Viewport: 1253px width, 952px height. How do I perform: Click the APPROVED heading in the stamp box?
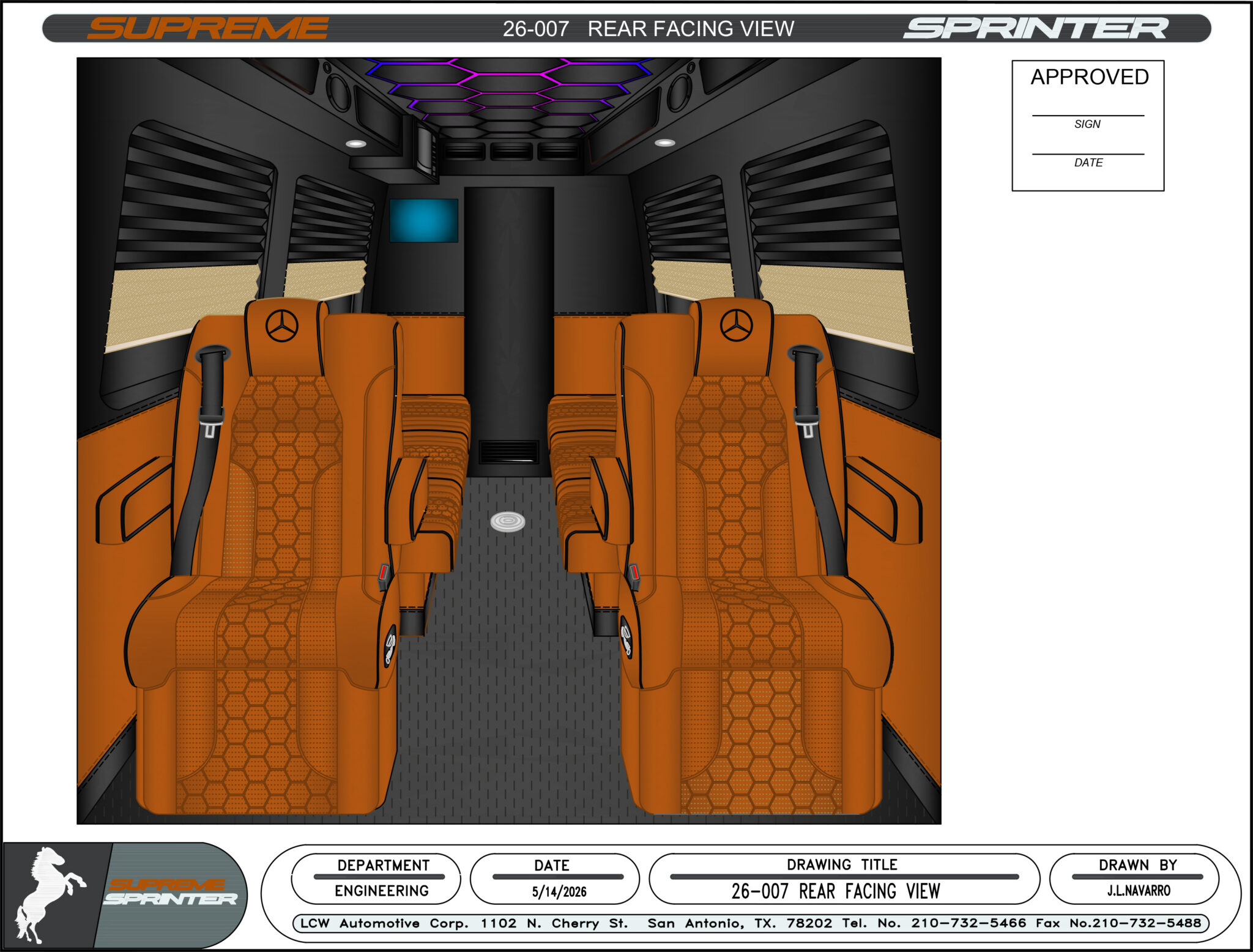1090,77
